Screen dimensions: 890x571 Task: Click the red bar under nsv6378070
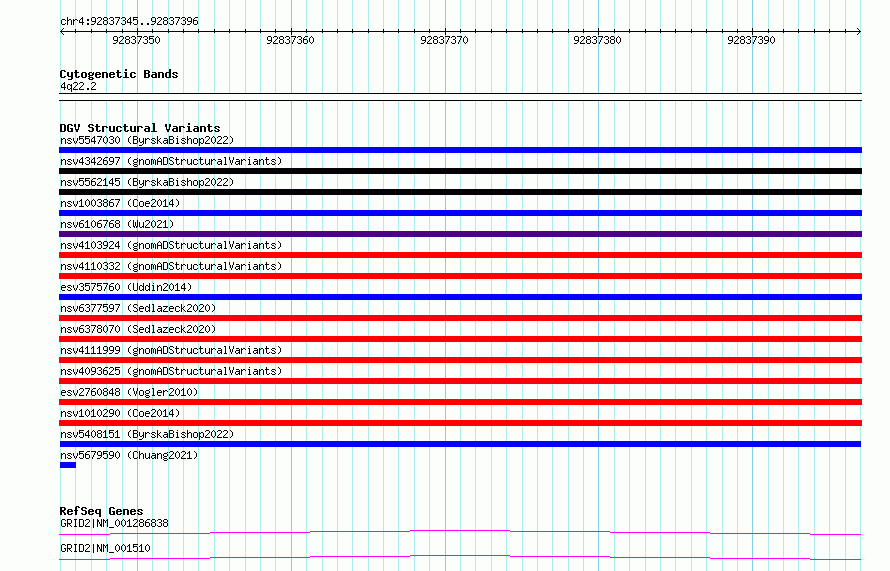[460, 339]
